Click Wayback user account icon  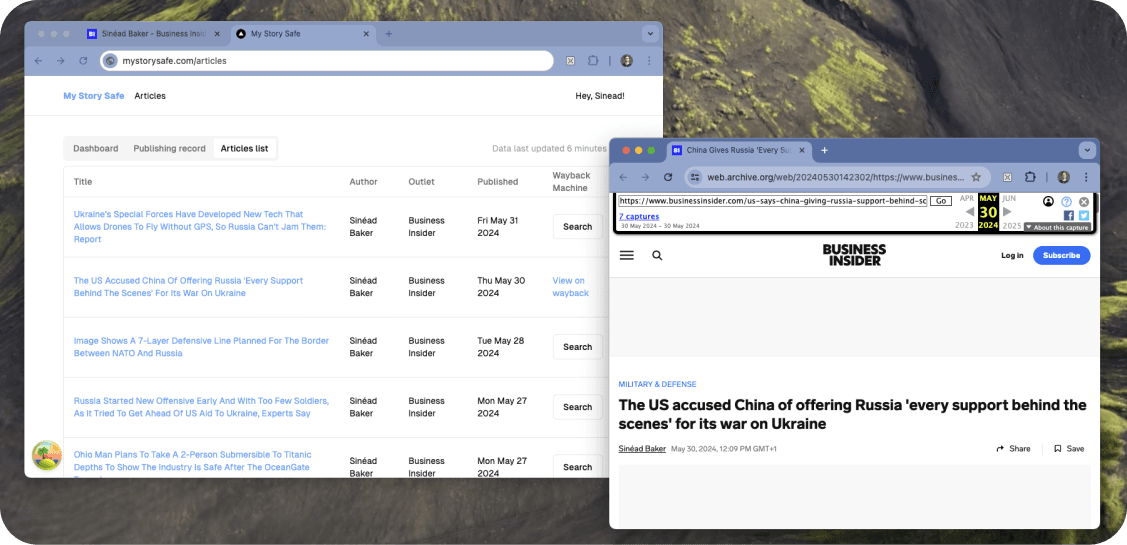tap(1049, 201)
